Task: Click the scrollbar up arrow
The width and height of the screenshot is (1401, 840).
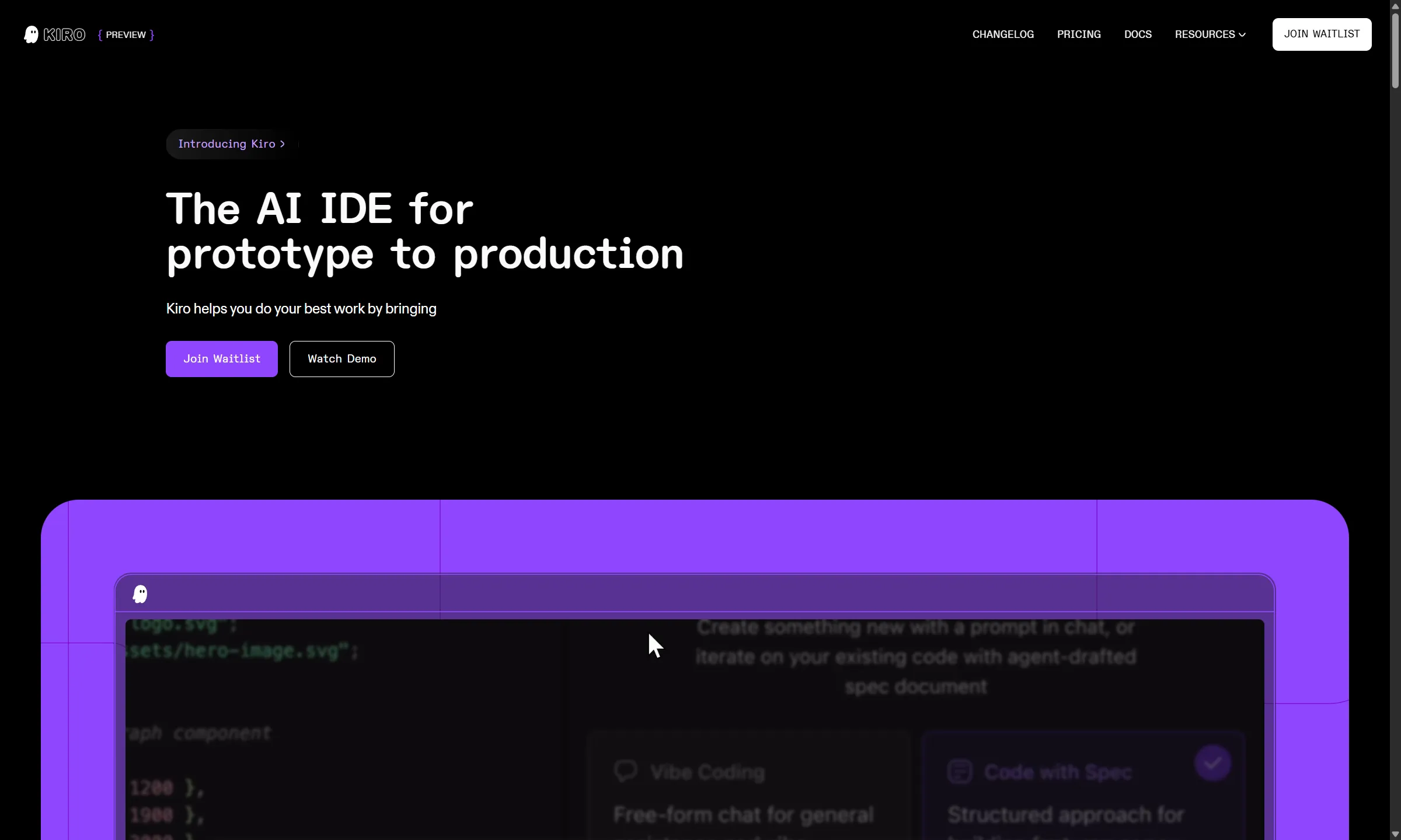Action: point(1395,6)
